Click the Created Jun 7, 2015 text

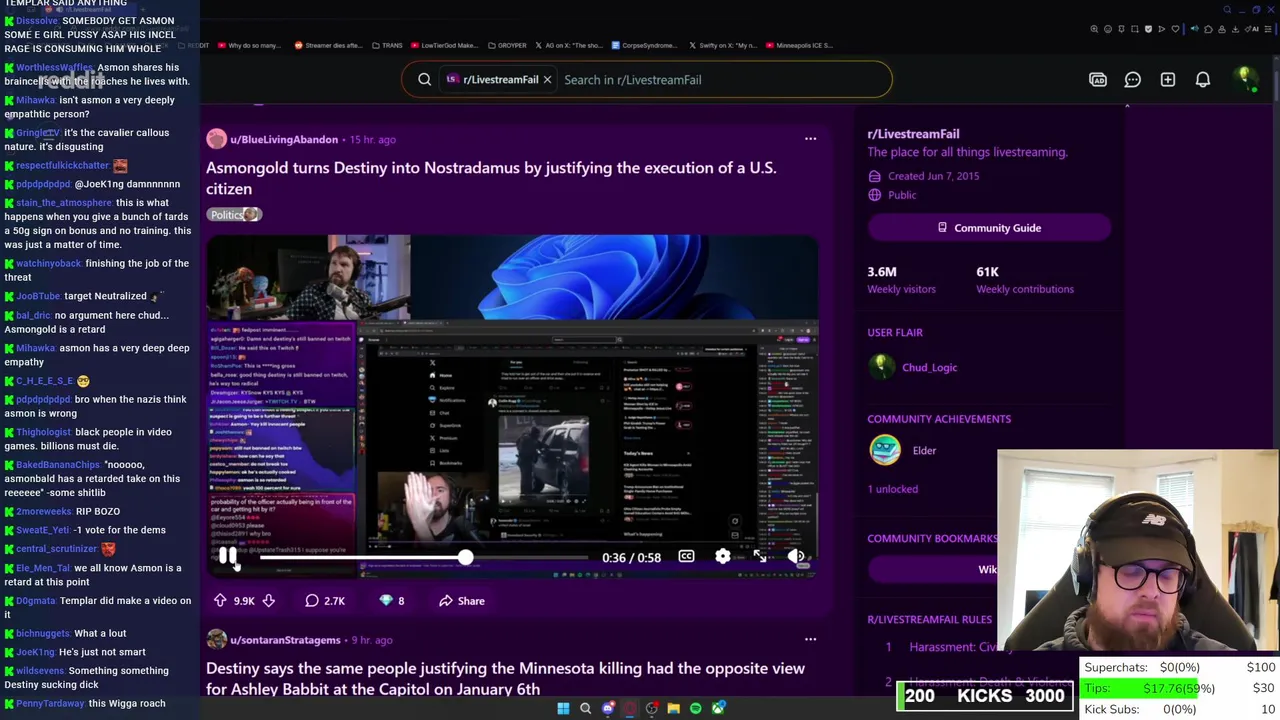(x=933, y=176)
